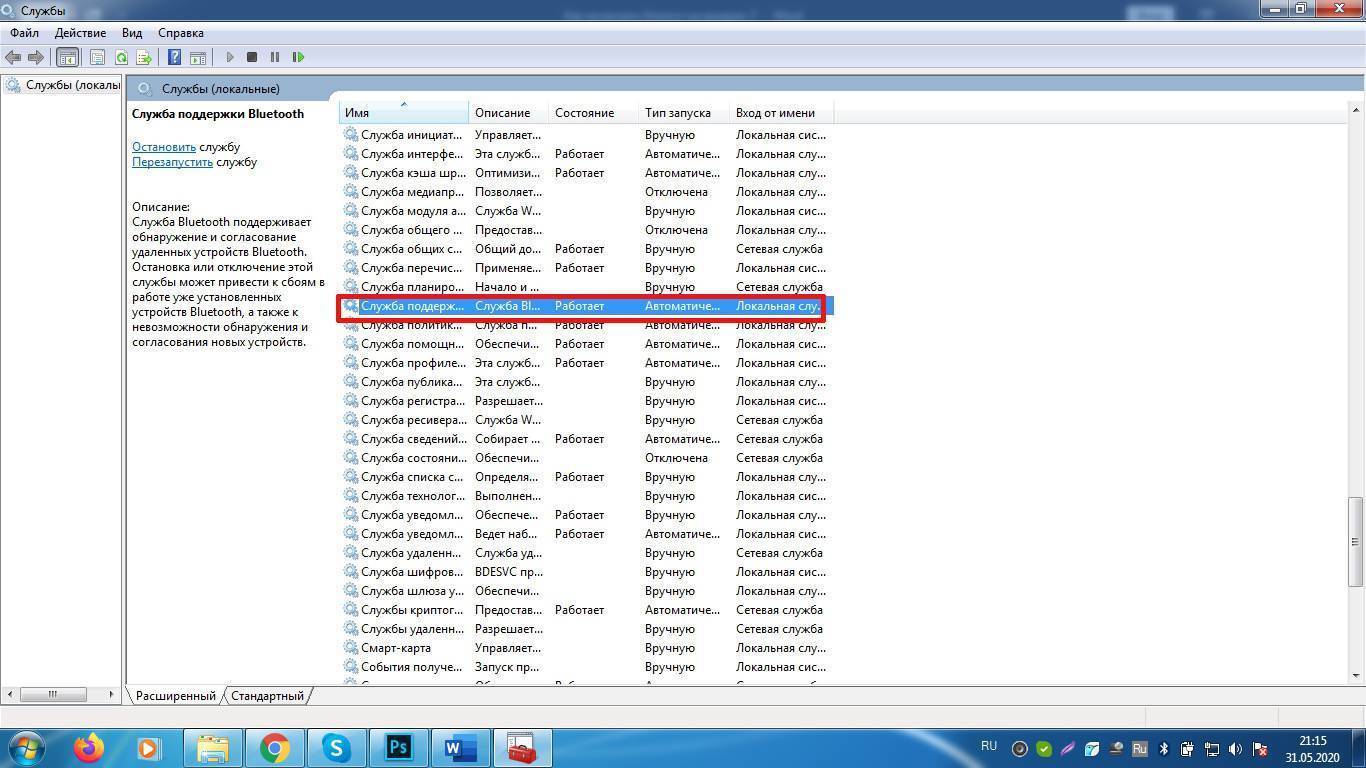Click the Properties toolbar icon
The image size is (1366, 768).
[97, 57]
